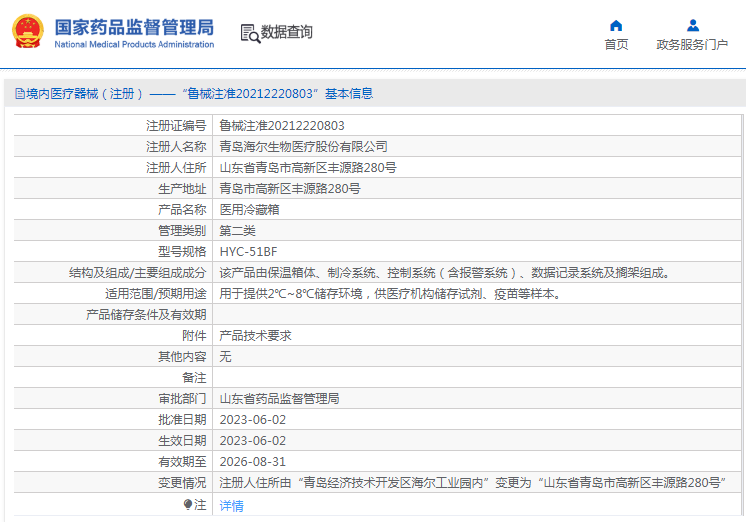
Task: Click the 政务服务门户 person icon
Action: pyautogui.click(x=692, y=26)
